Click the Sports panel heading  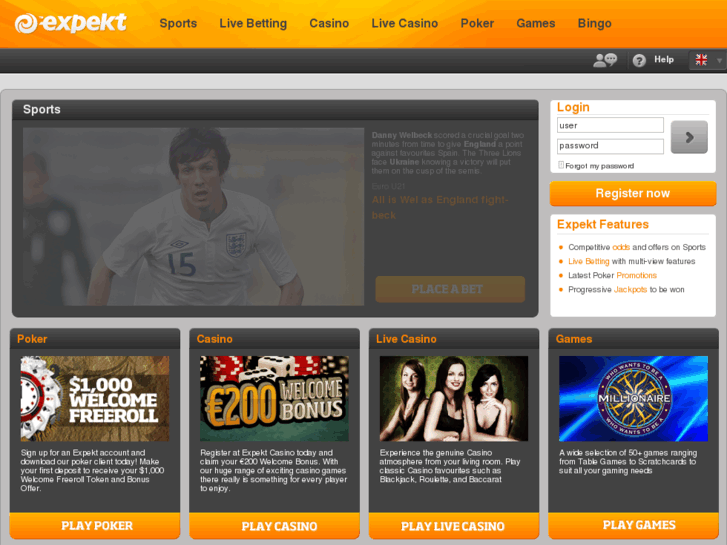tap(42, 109)
